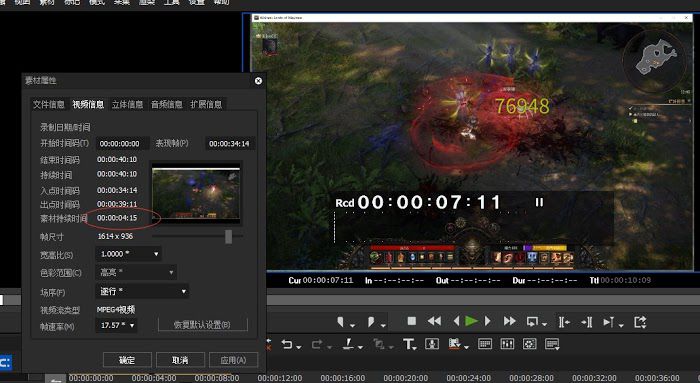700x383 pixels.
Task: Click the greyed overlapping-squares group icon
Action: (x=379, y=344)
